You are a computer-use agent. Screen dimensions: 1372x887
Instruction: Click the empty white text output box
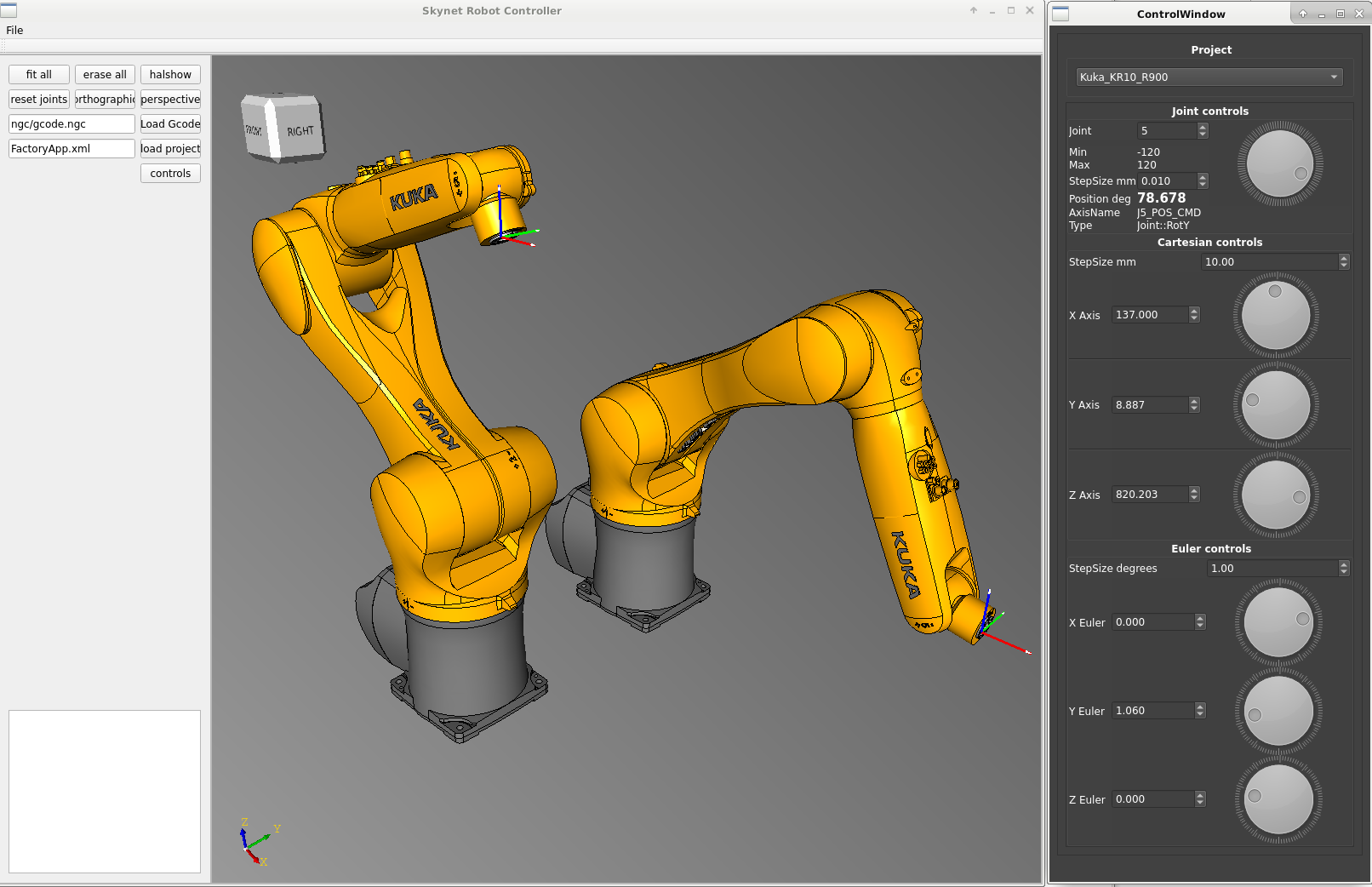(105, 792)
